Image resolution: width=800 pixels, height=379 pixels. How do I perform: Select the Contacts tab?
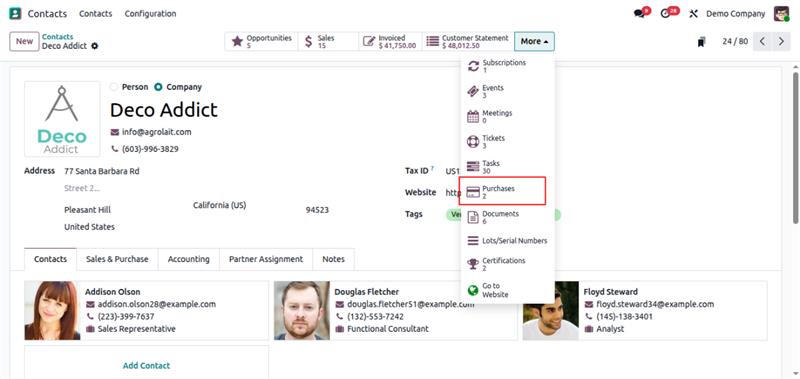pyautogui.click(x=51, y=259)
